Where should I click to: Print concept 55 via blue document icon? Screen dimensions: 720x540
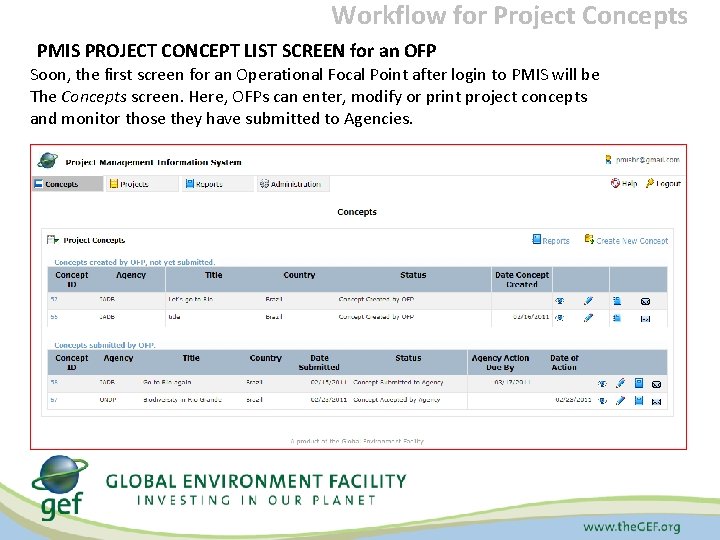point(617,318)
